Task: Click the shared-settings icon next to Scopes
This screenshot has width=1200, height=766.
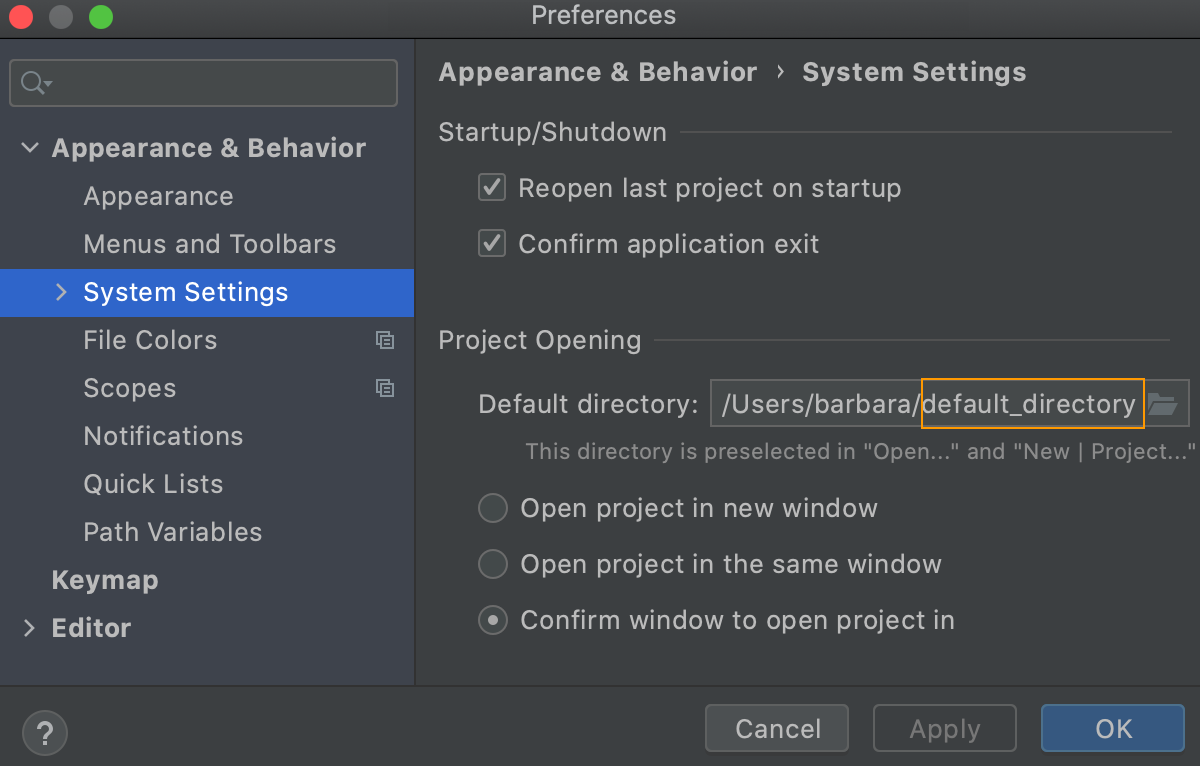Action: click(385, 388)
